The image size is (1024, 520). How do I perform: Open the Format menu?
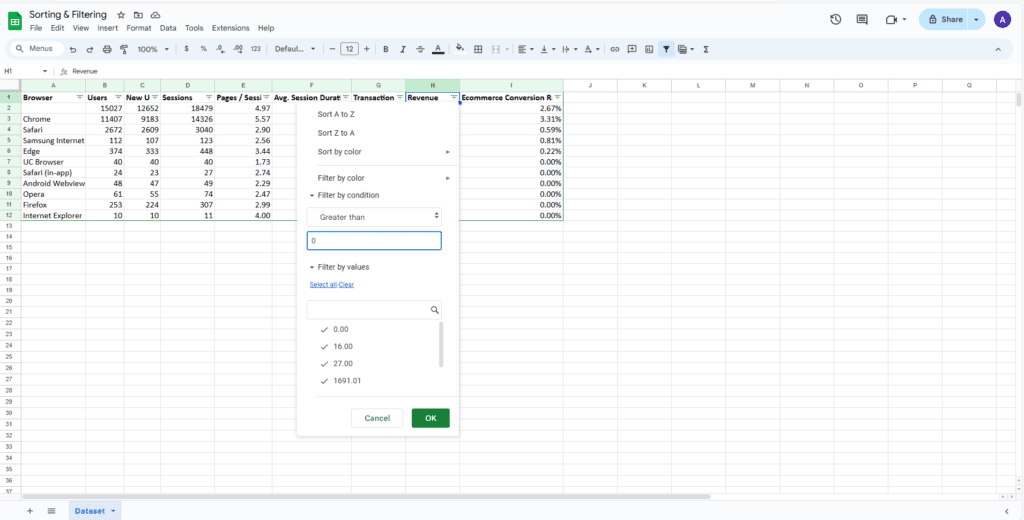coord(138,28)
